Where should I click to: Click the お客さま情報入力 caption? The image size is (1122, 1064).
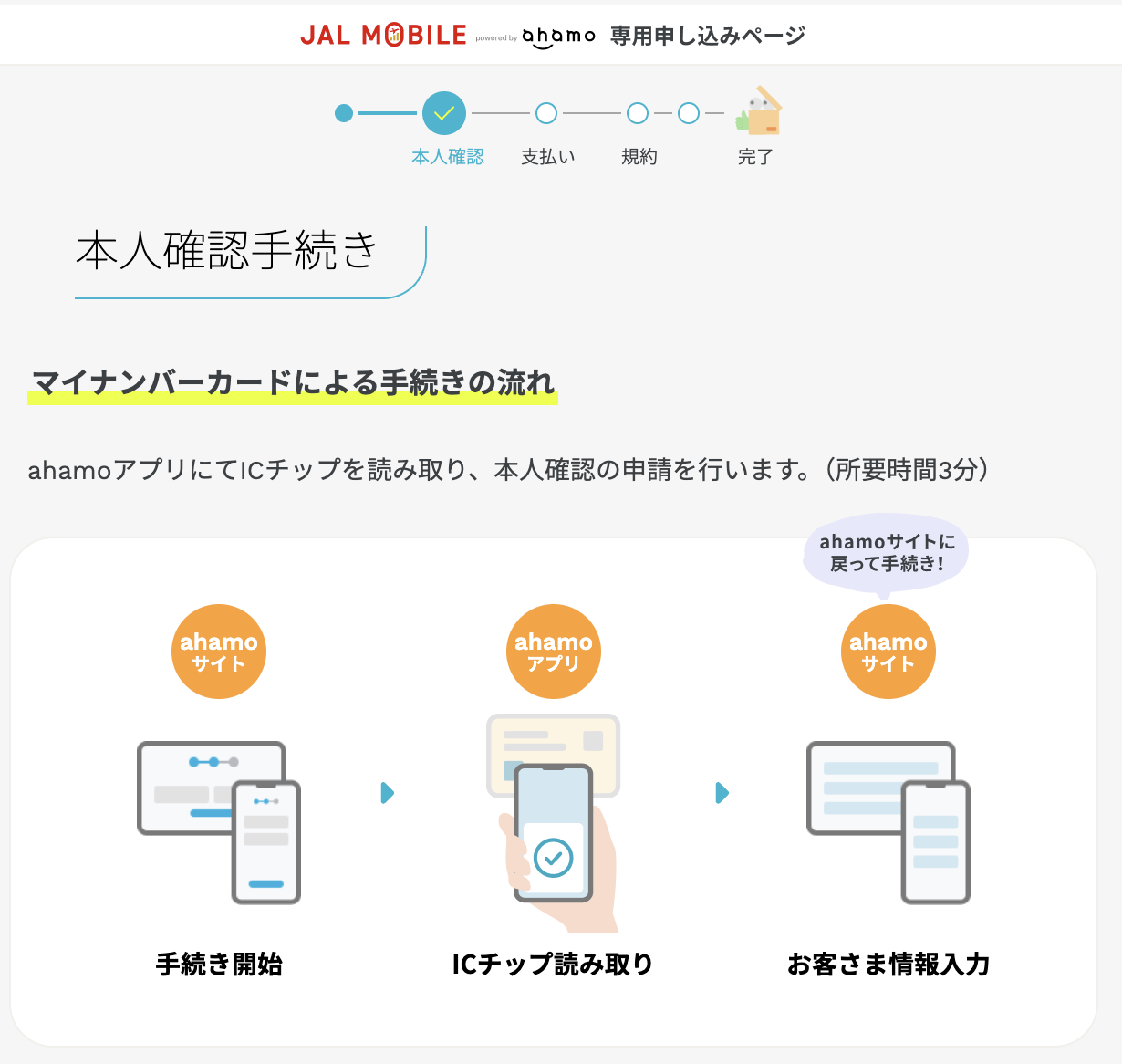coord(888,964)
